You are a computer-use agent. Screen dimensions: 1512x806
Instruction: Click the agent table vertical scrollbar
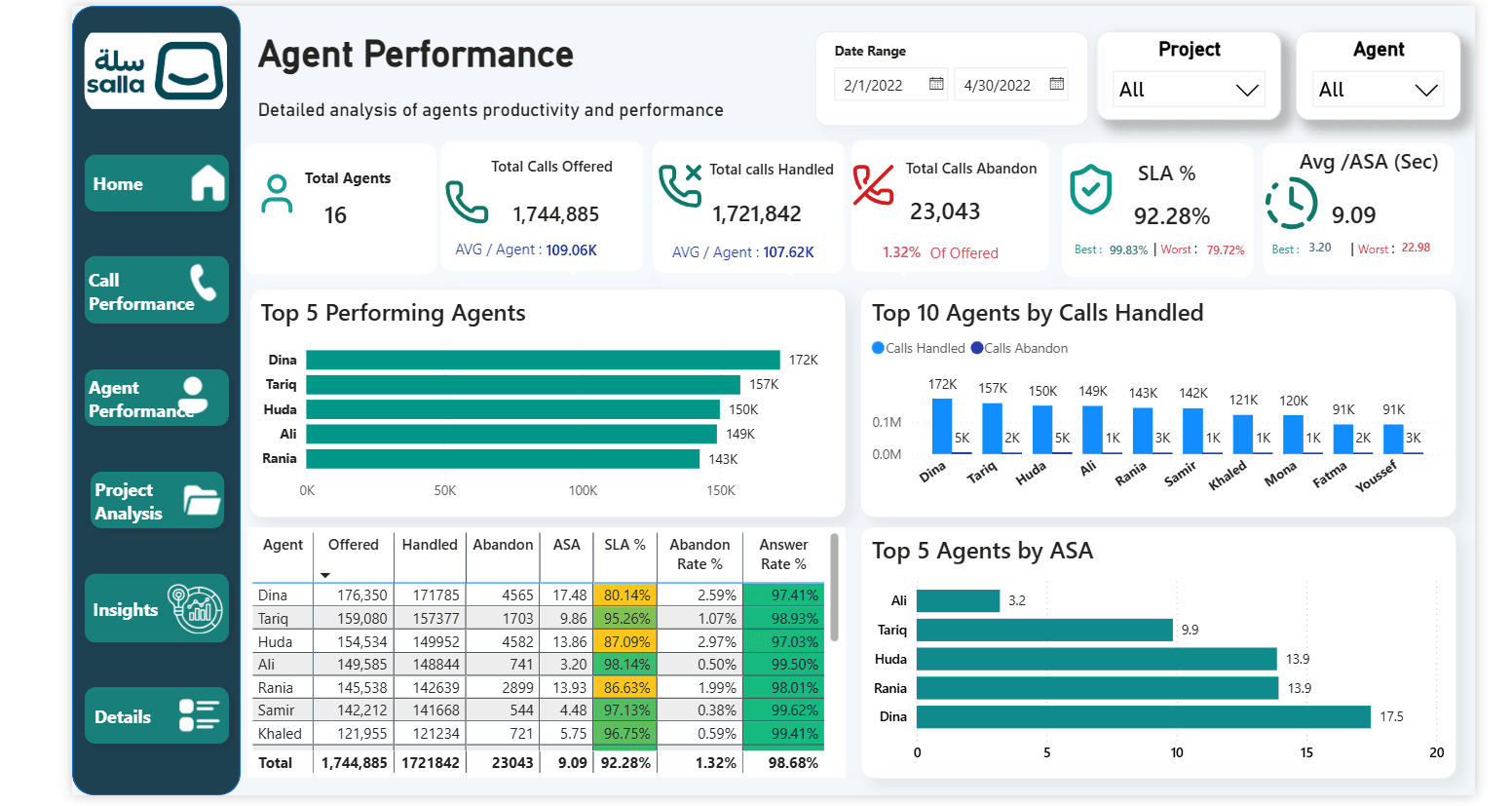tap(834, 587)
